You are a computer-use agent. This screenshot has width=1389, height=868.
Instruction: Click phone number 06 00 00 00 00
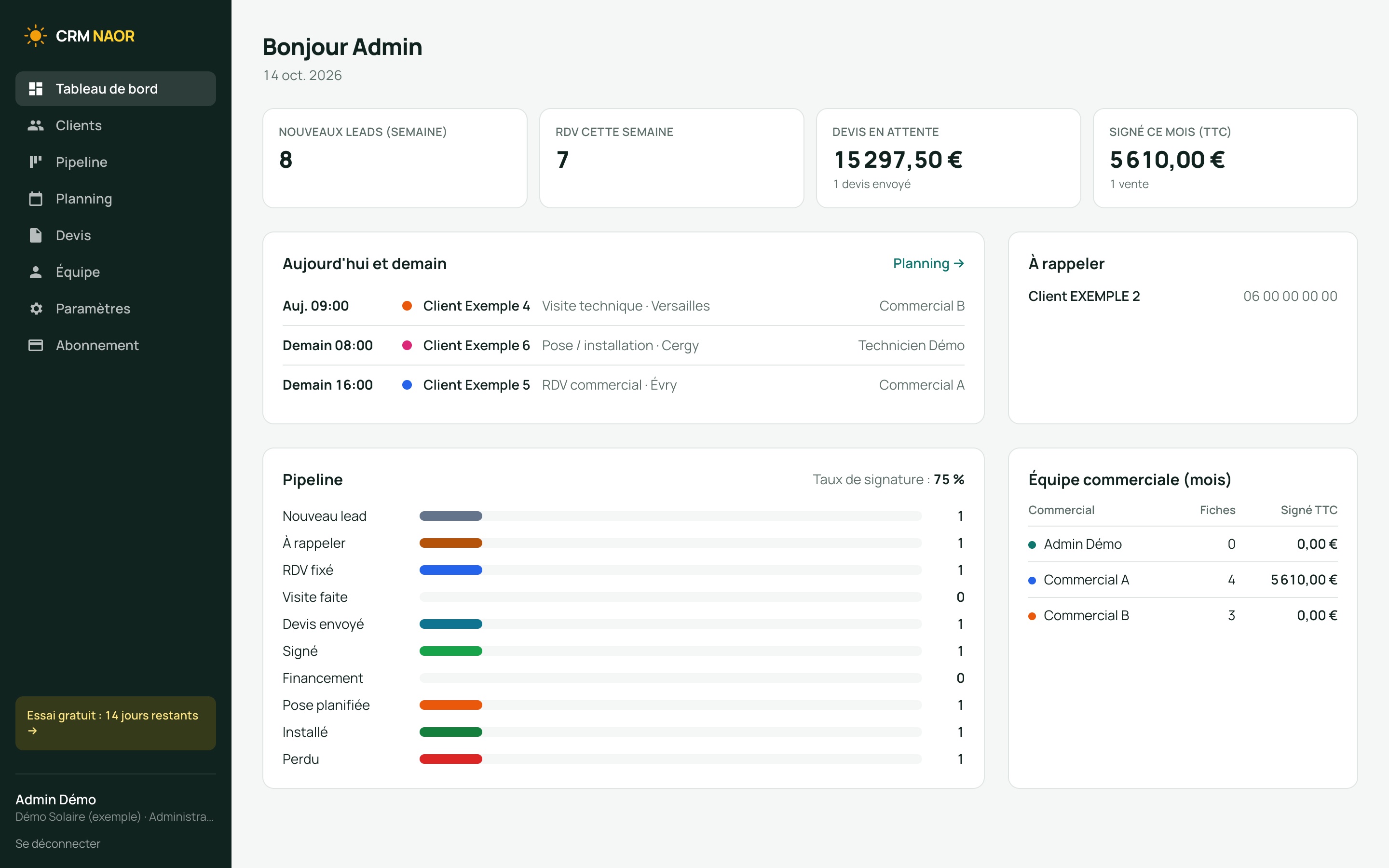1290,296
